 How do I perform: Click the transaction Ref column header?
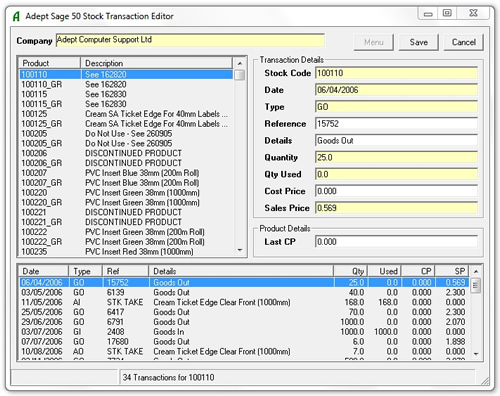pos(126,271)
